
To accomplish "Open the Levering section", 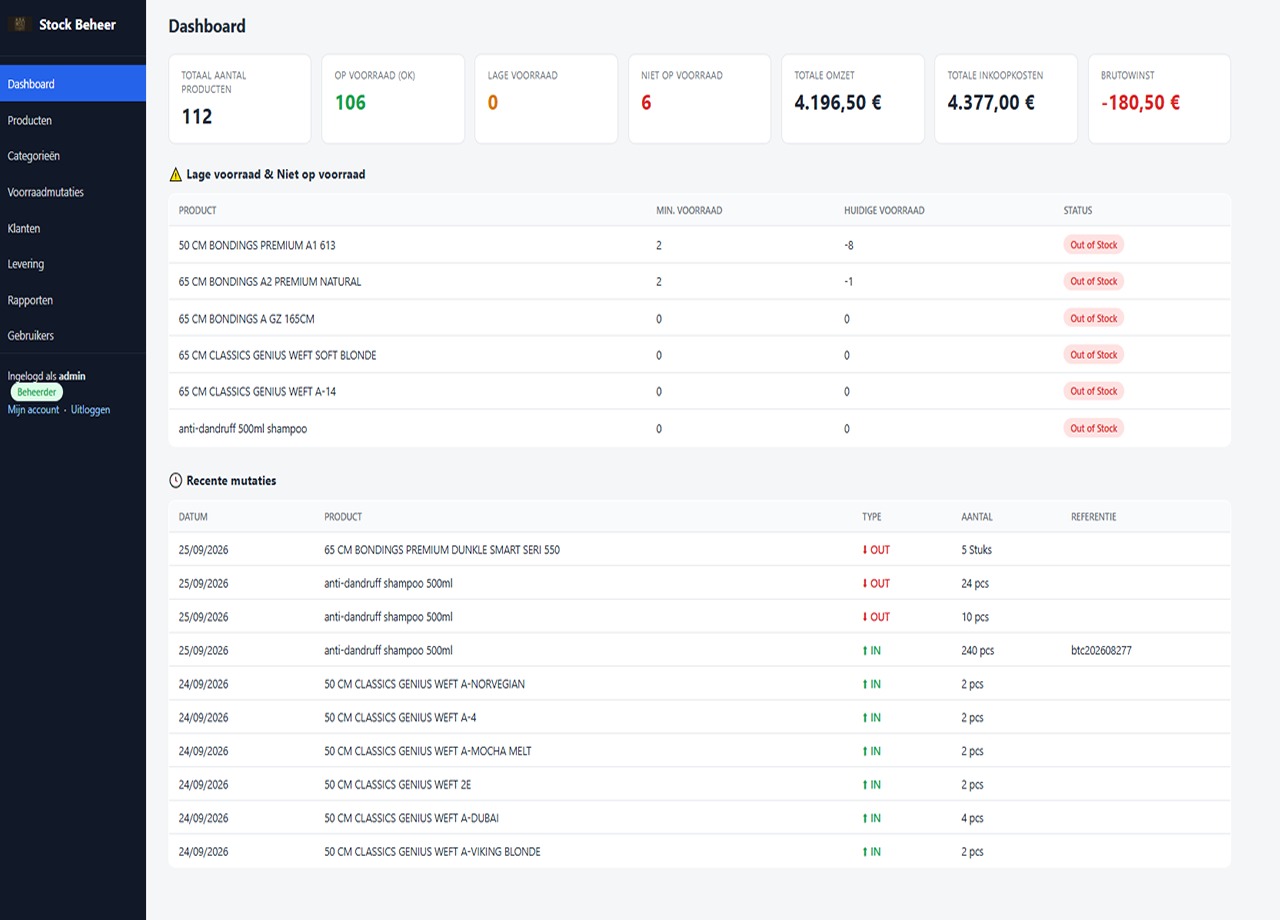I will click(73, 264).
